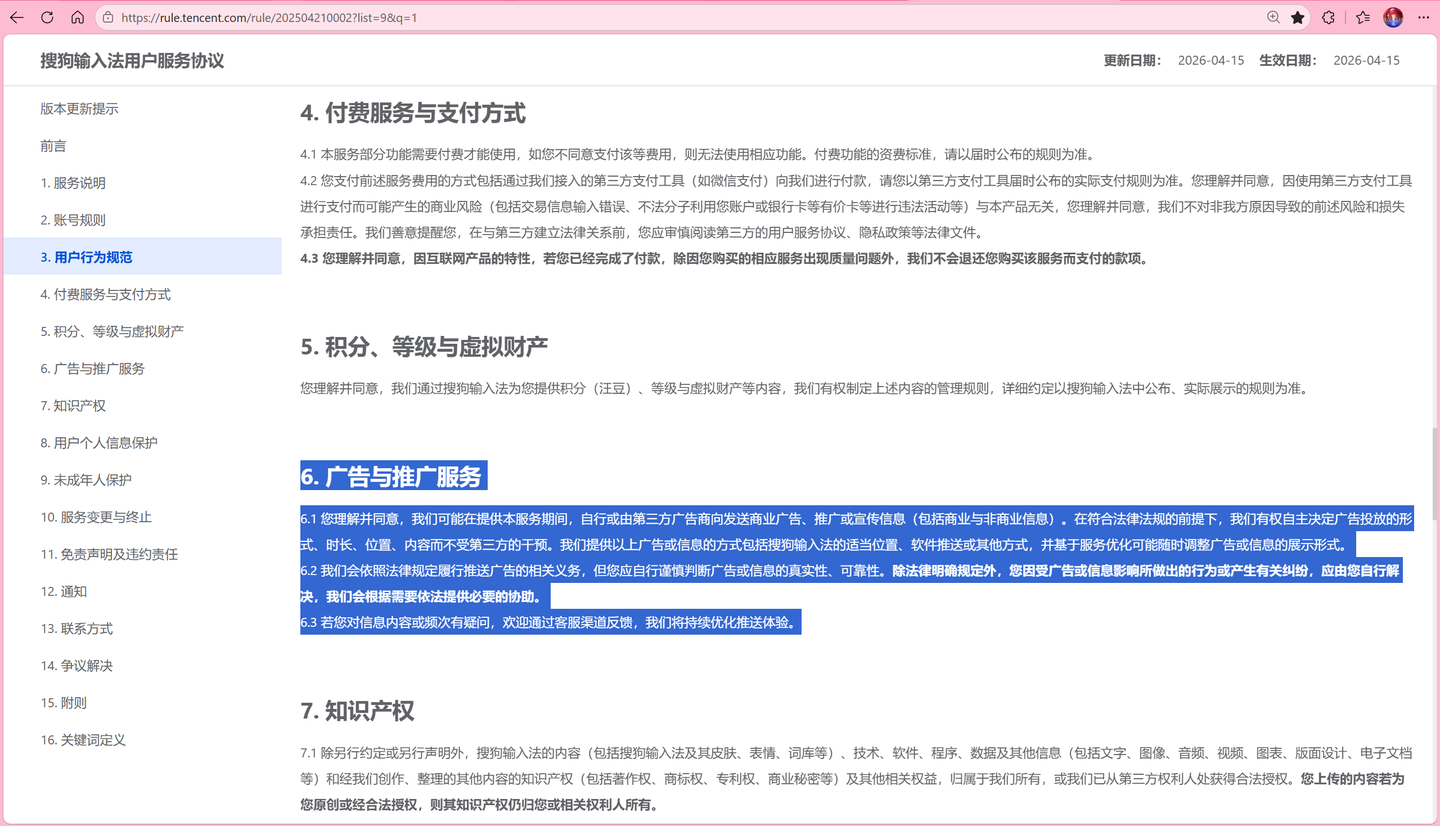Image resolution: width=1440 pixels, height=826 pixels.
Task: Click the heading 5. 积分、等级与虚拟财产
Action: pos(424,347)
